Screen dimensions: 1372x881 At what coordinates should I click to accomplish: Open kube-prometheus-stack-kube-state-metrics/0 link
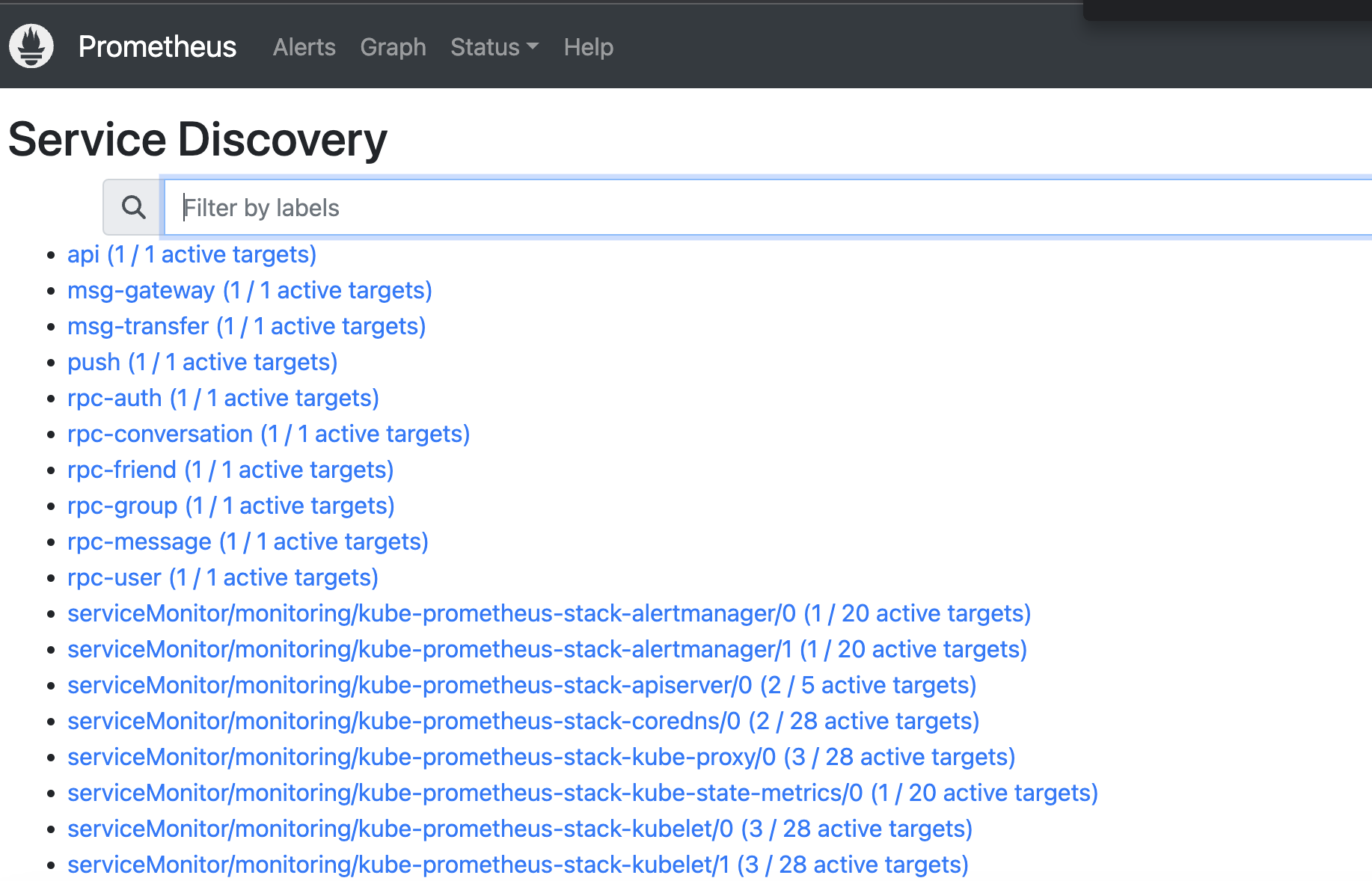pyautogui.click(x=583, y=793)
